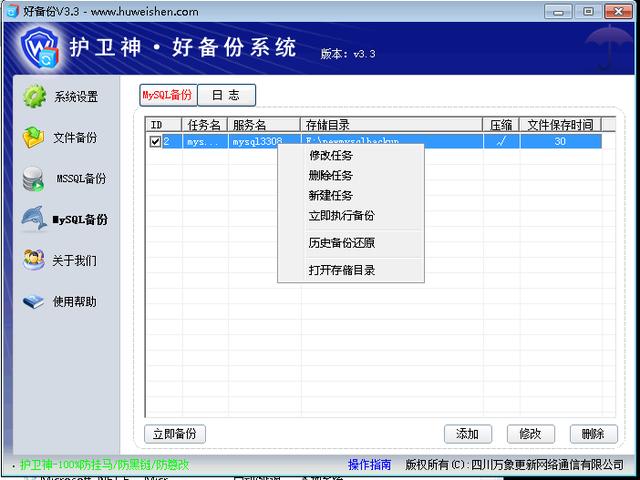This screenshot has height=480, width=640.
Task: Click the green 护卫神 anti-tamper link
Action: (x=104, y=464)
